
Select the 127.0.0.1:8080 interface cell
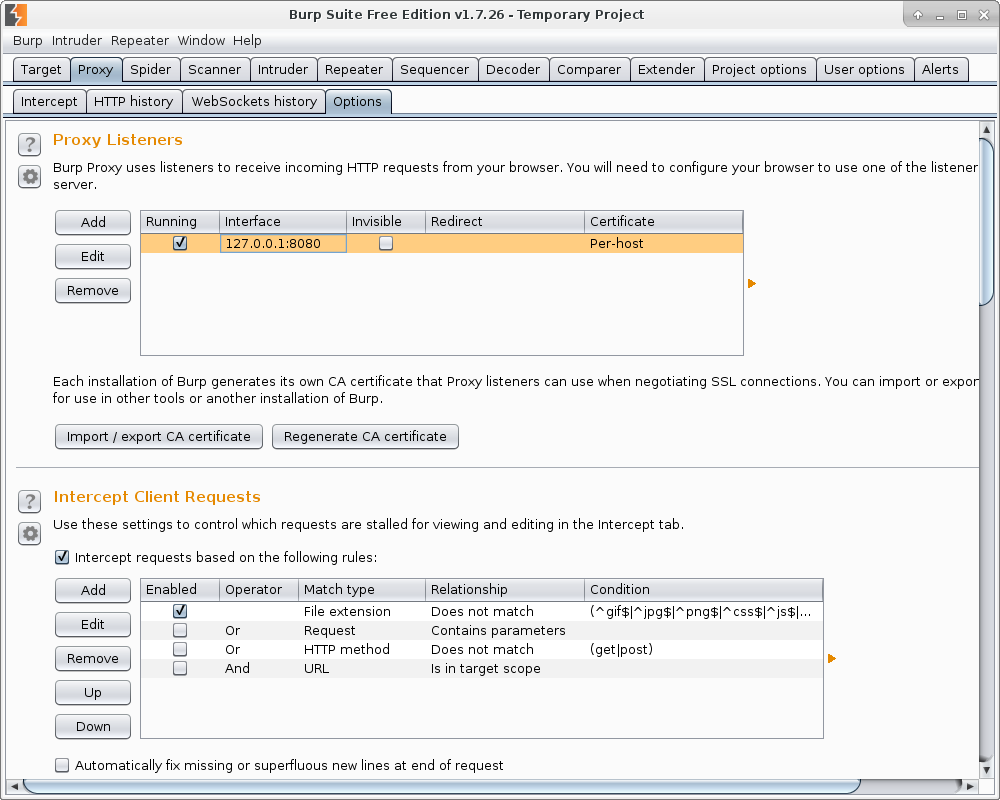(x=283, y=243)
